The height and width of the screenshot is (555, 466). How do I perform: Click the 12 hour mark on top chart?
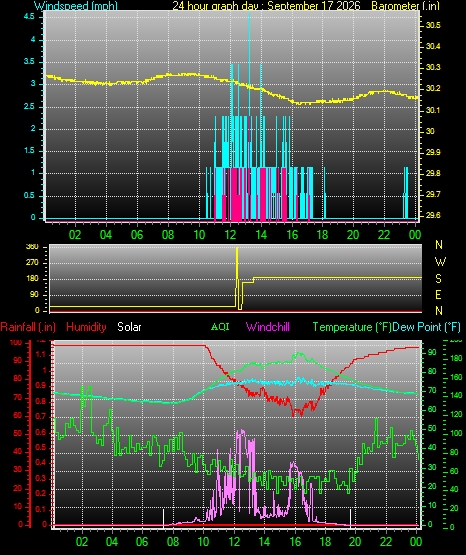[230, 235]
